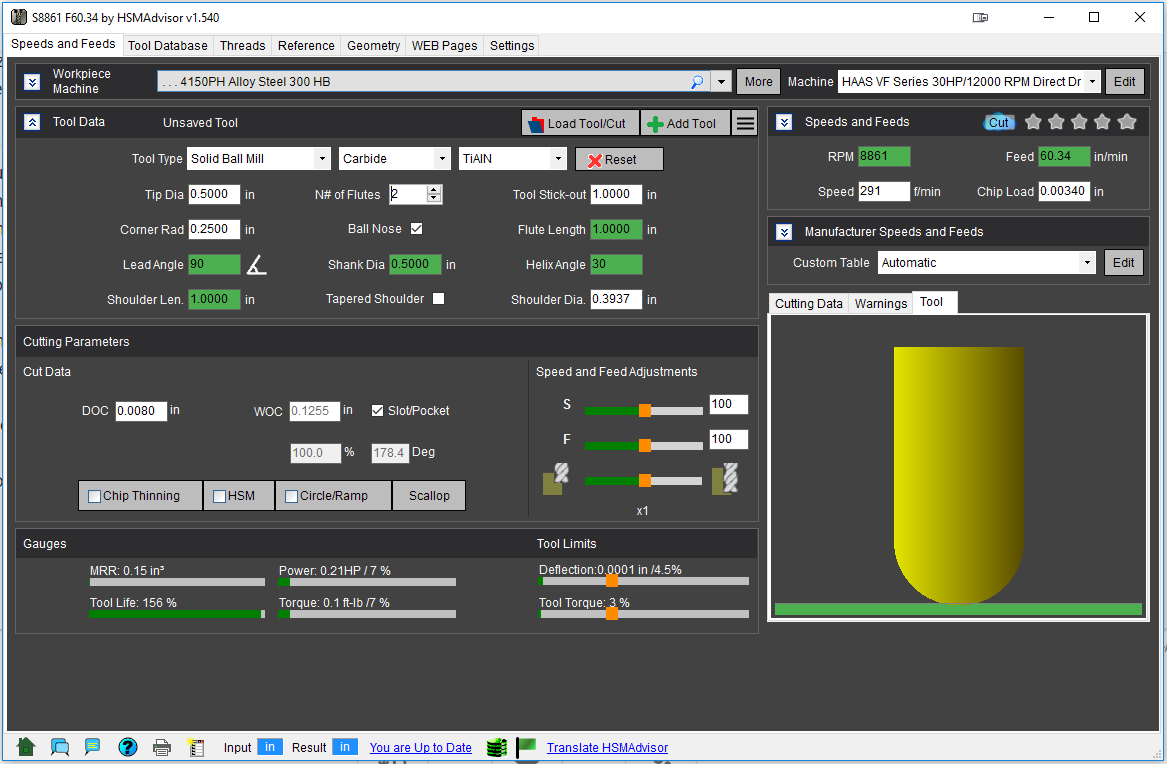Screen dimensions: 1167x764
Task: Click the green home icon in status bar
Action: 26,747
